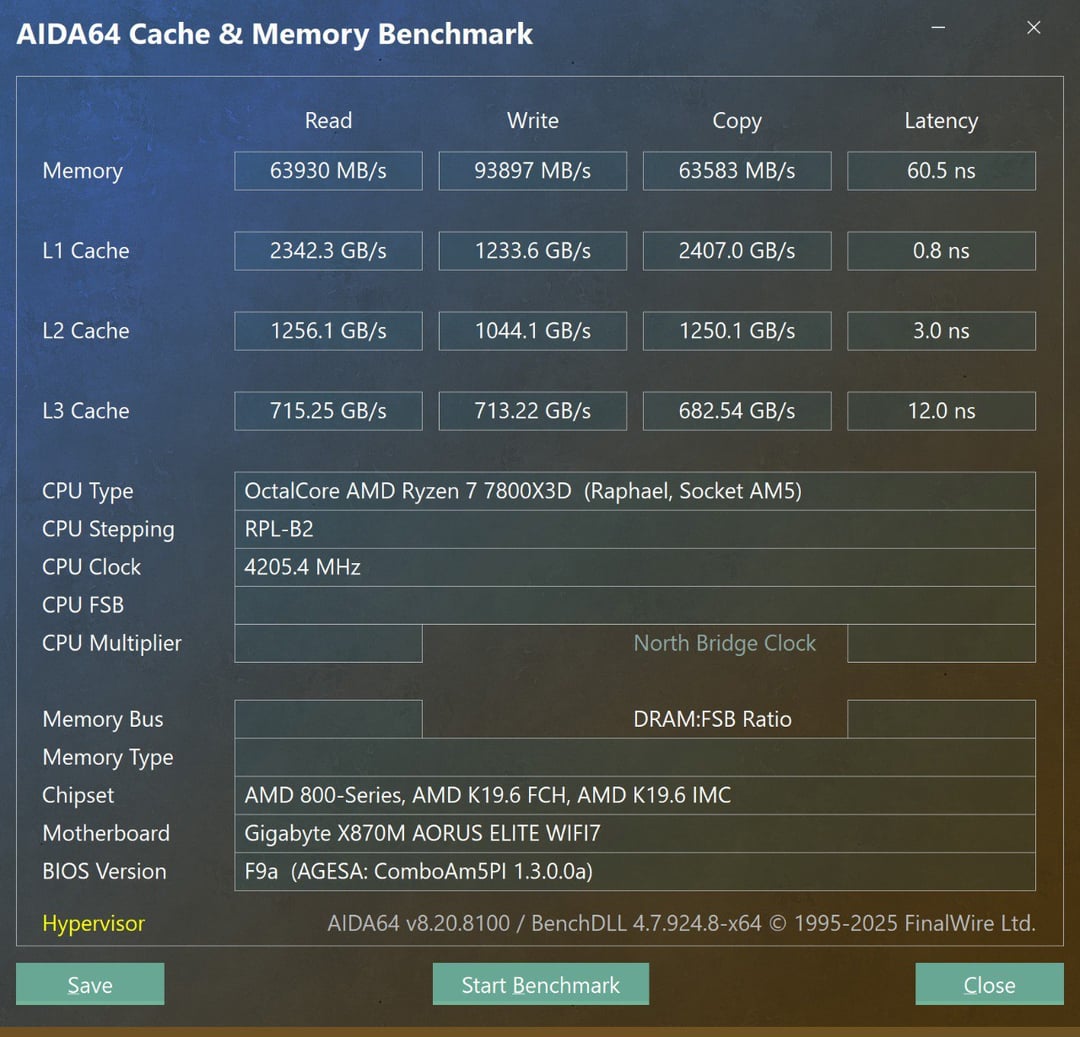Viewport: 1080px width, 1037px height.
Task: Select the L2 Cache Write 1044.1 GB/s field
Action: [532, 331]
